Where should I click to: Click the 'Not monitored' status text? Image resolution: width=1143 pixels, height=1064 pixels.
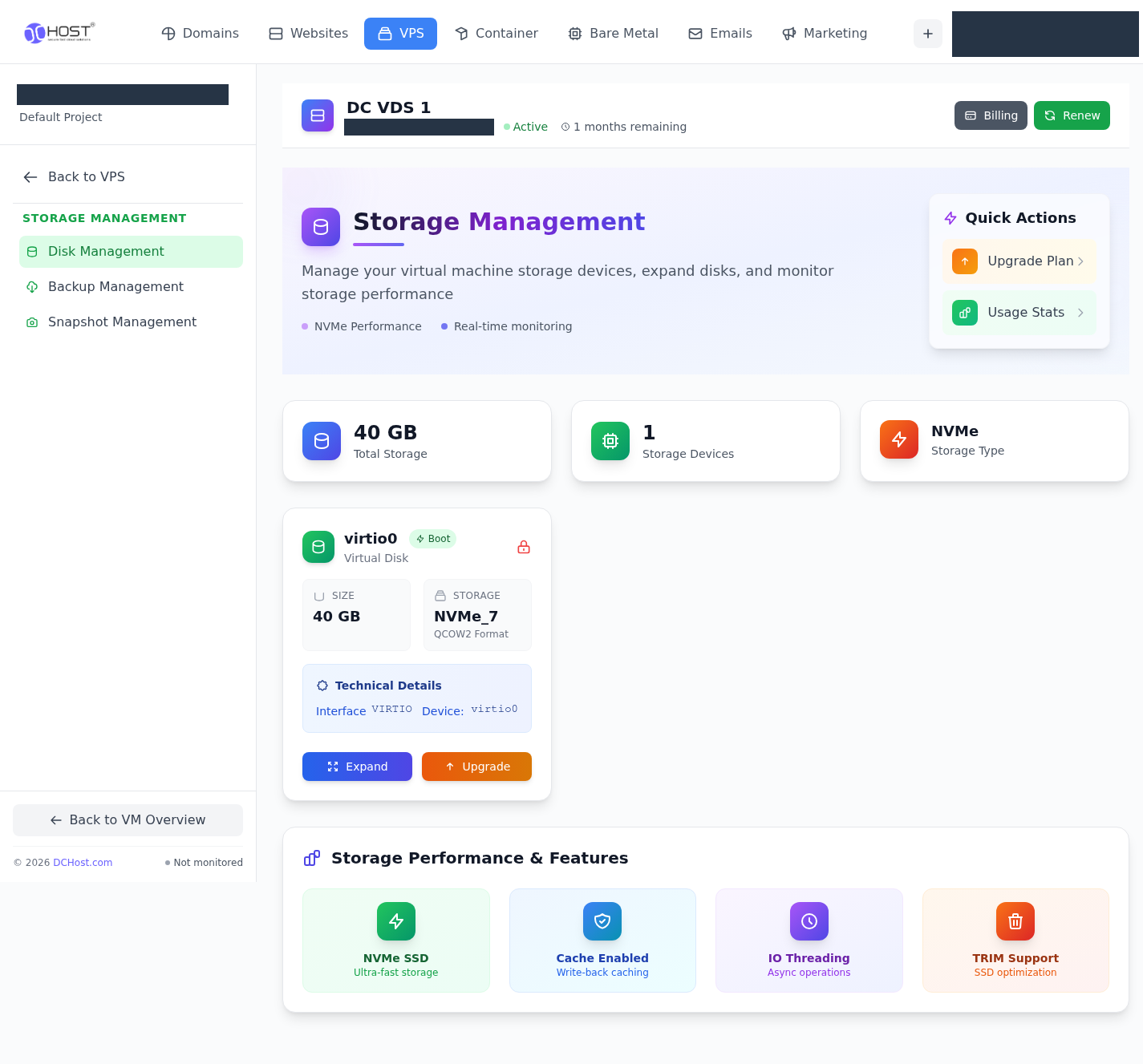(x=208, y=863)
